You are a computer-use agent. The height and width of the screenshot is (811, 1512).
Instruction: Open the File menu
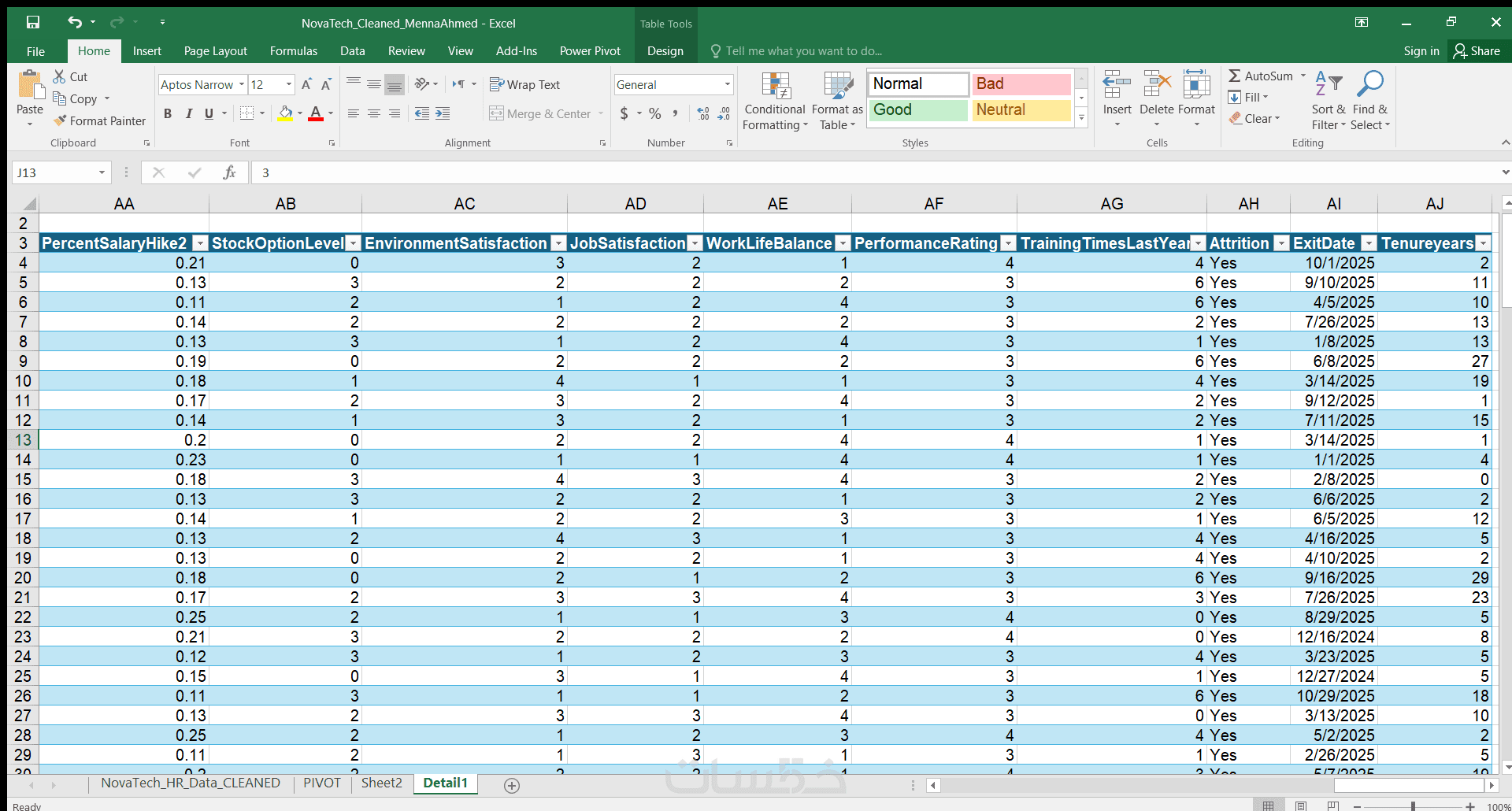point(35,51)
